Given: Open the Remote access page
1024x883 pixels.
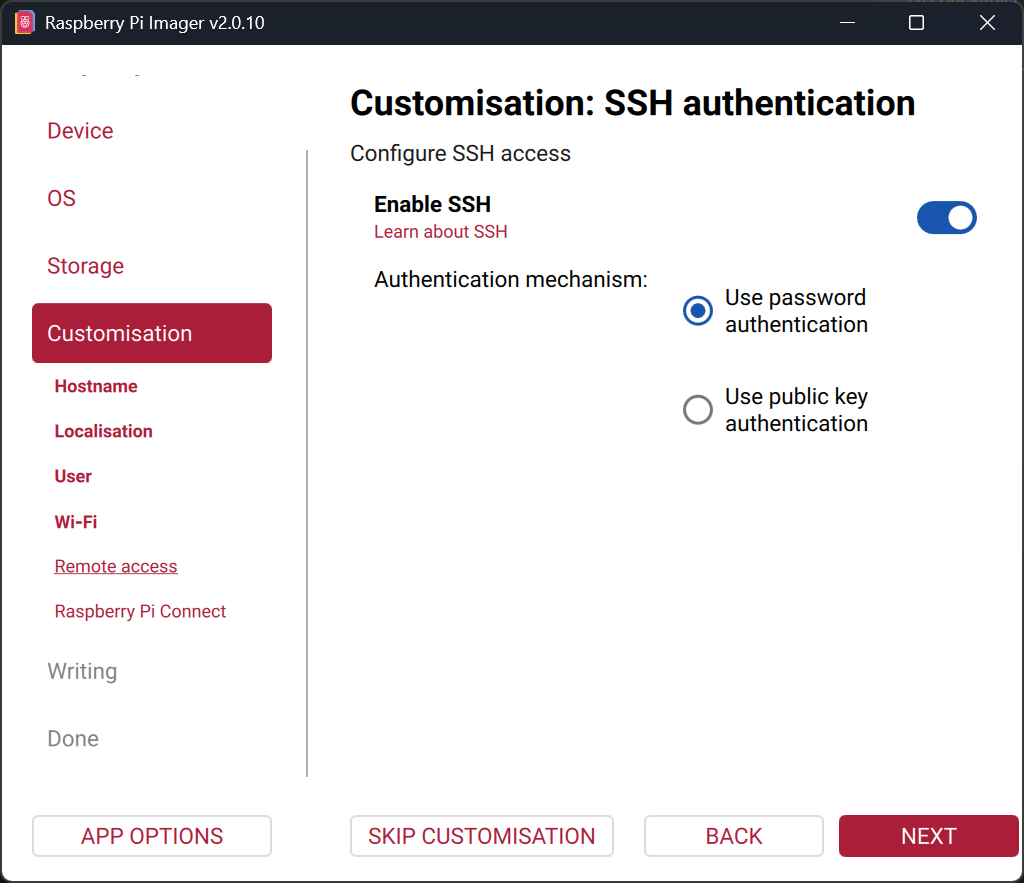Looking at the screenshot, I should (x=116, y=566).
